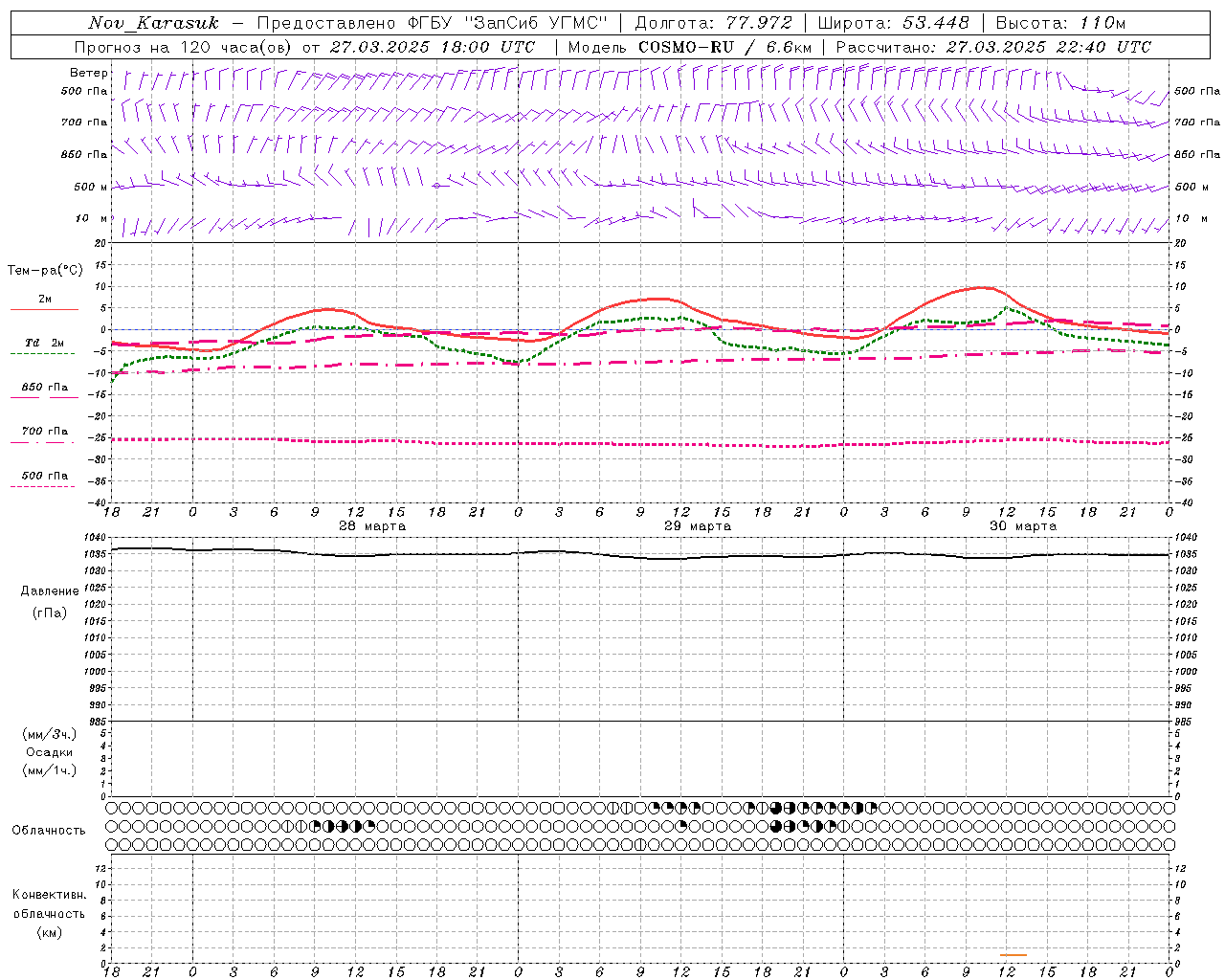
Task: Click the 'Облачность' cloud cover label
Action: tap(49, 831)
